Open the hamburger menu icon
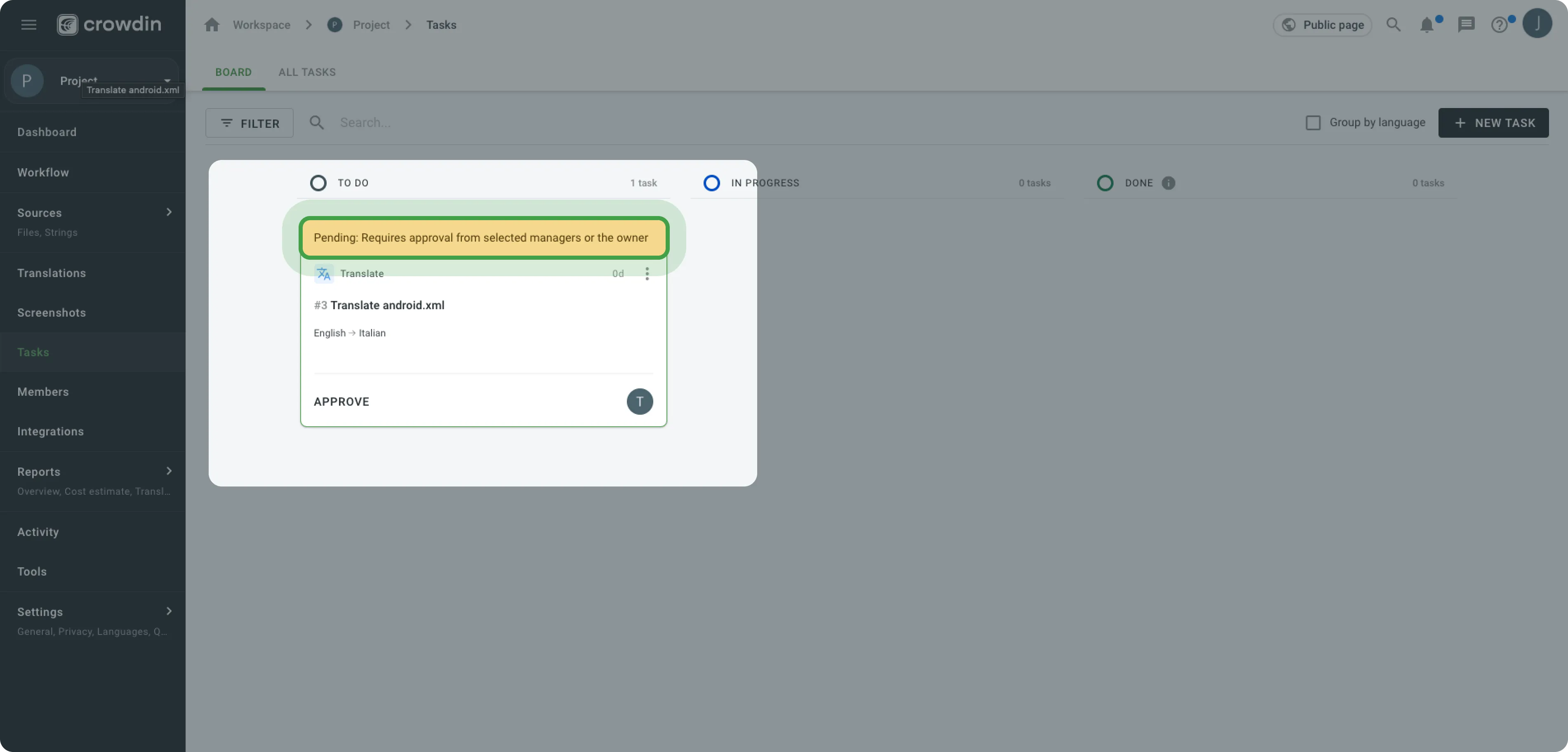The image size is (1568, 752). [28, 25]
